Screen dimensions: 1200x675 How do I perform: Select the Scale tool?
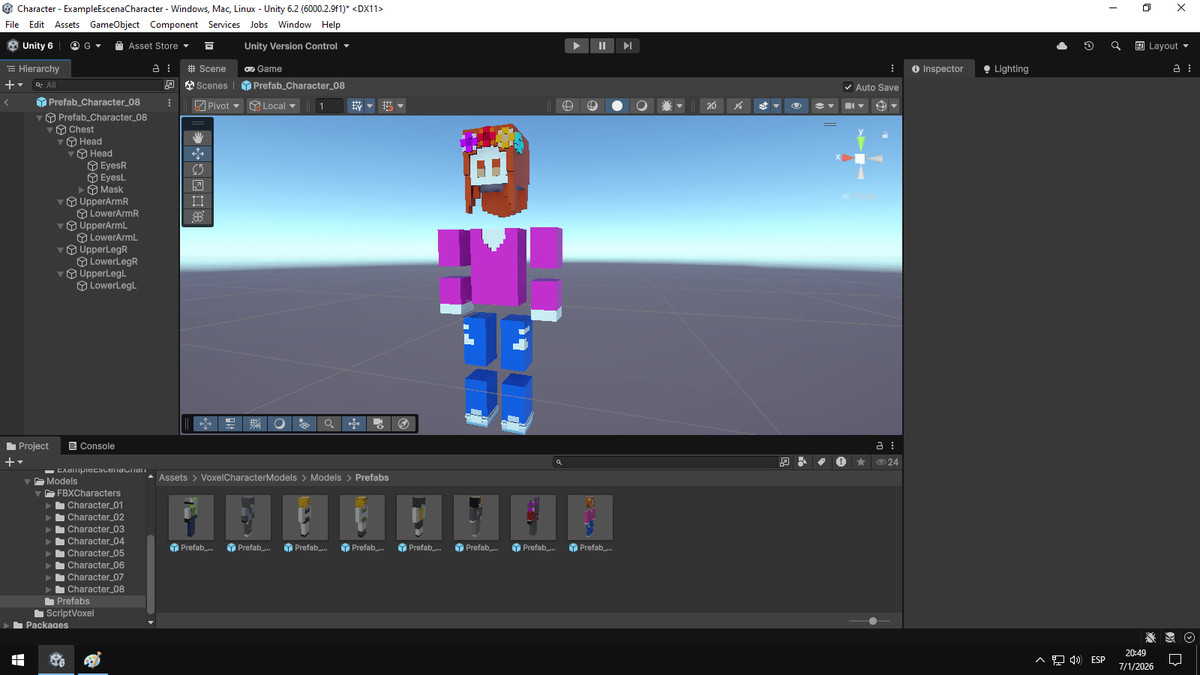(197, 185)
